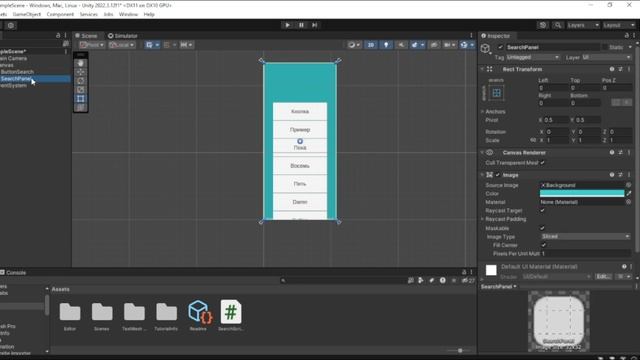640x360 pixels.
Task: Toggle Cull Transparent Mesh checkbox
Action: point(542,163)
